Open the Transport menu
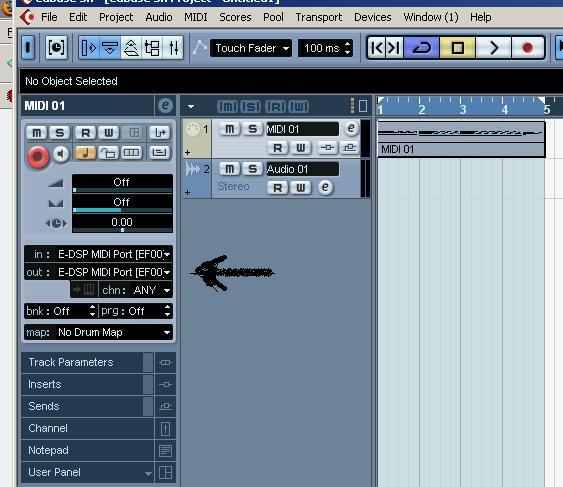 (318, 17)
